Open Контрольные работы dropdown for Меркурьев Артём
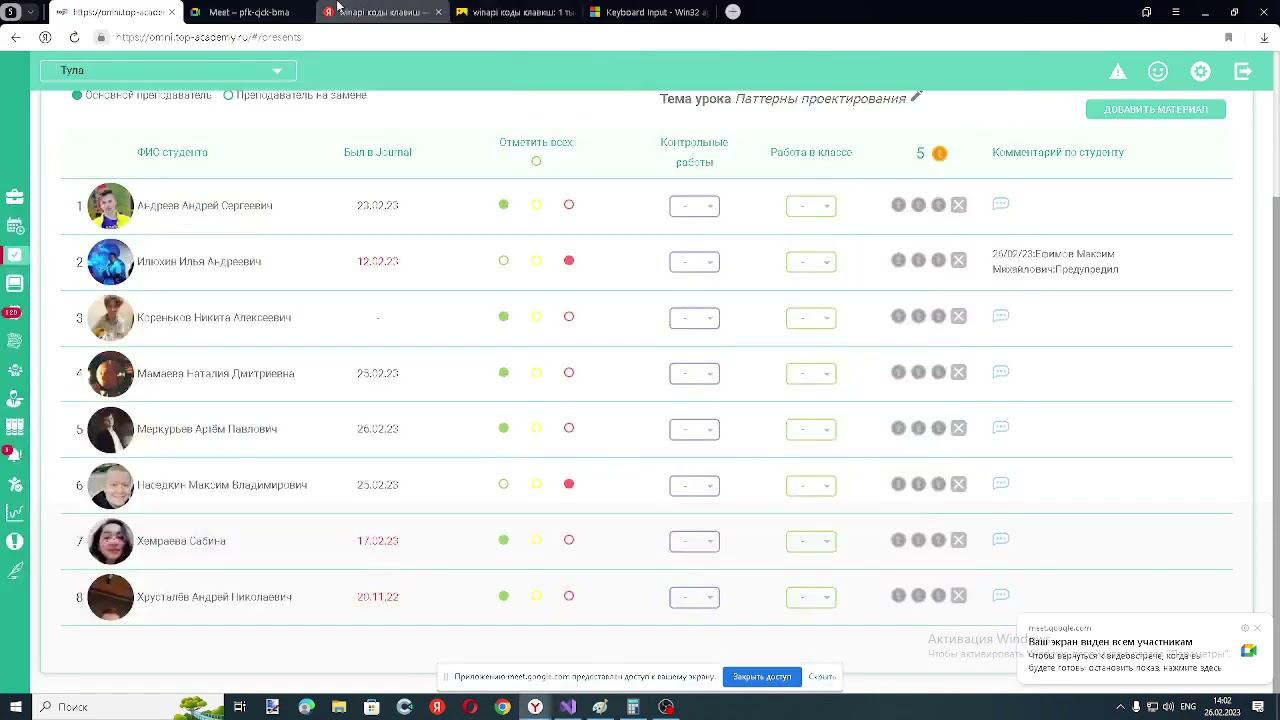 (694, 429)
